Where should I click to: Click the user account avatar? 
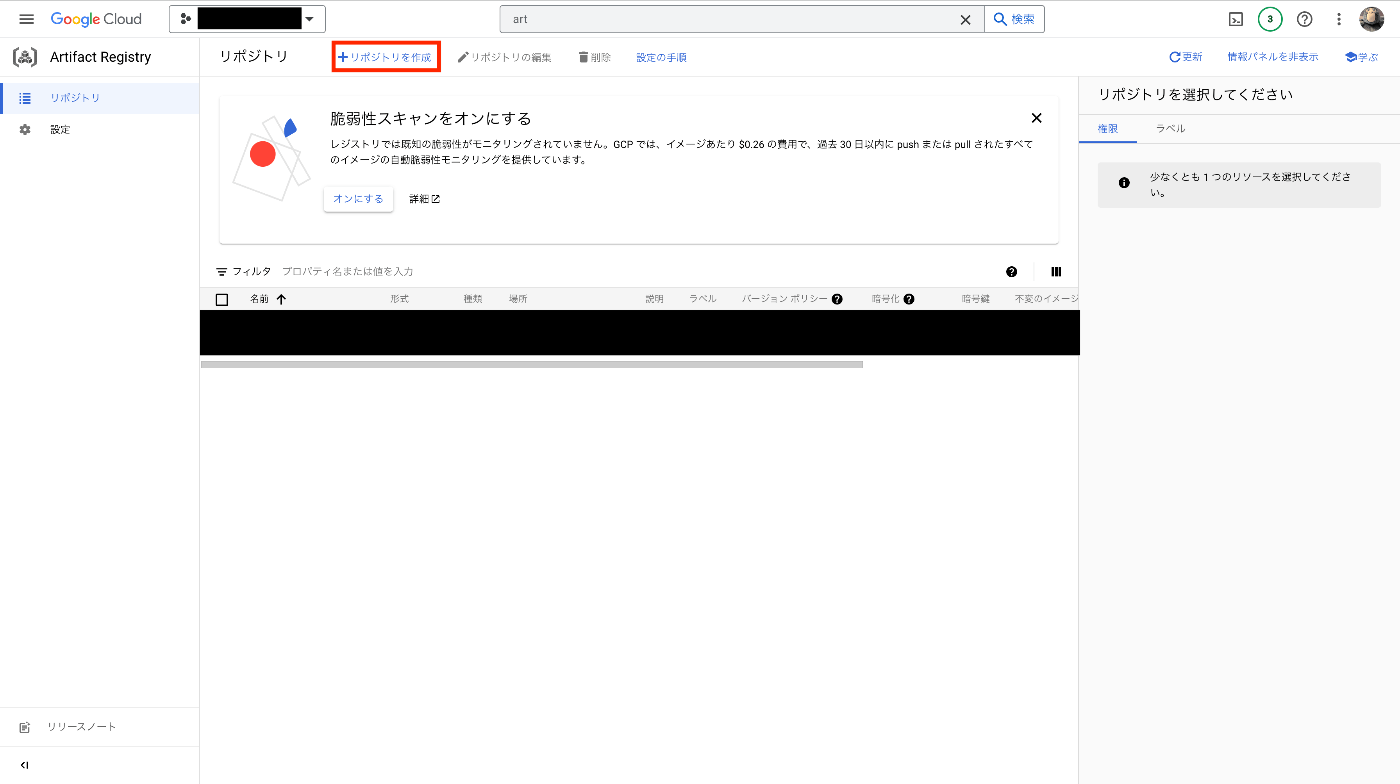[x=1371, y=19]
